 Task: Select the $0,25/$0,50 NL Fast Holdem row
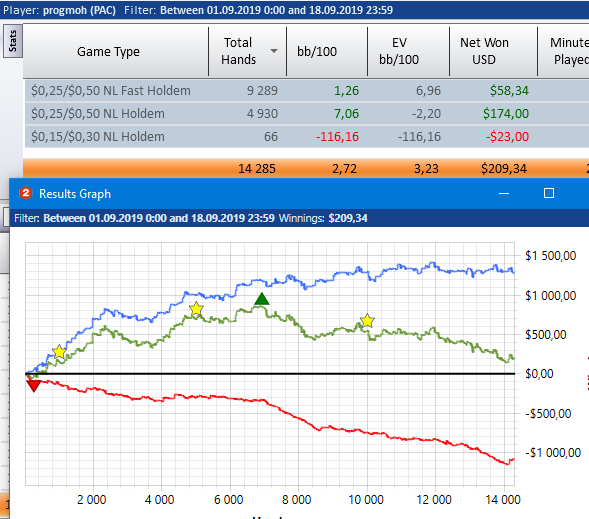coord(307,91)
